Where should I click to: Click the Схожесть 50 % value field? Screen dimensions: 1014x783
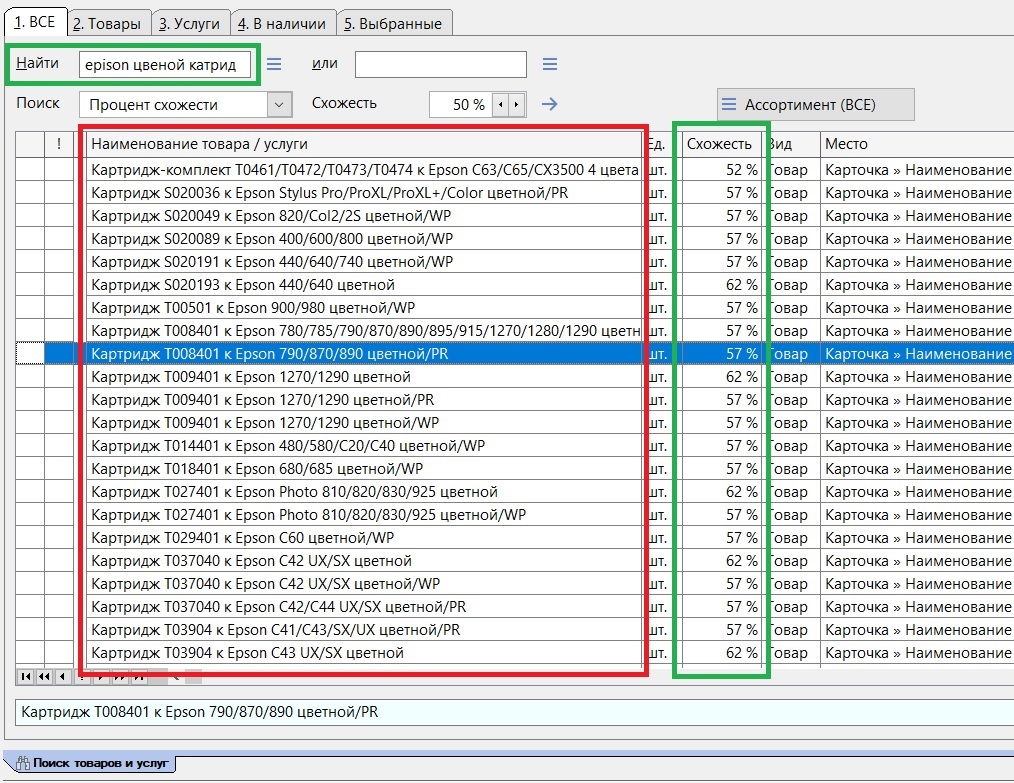pyautogui.click(x=460, y=104)
